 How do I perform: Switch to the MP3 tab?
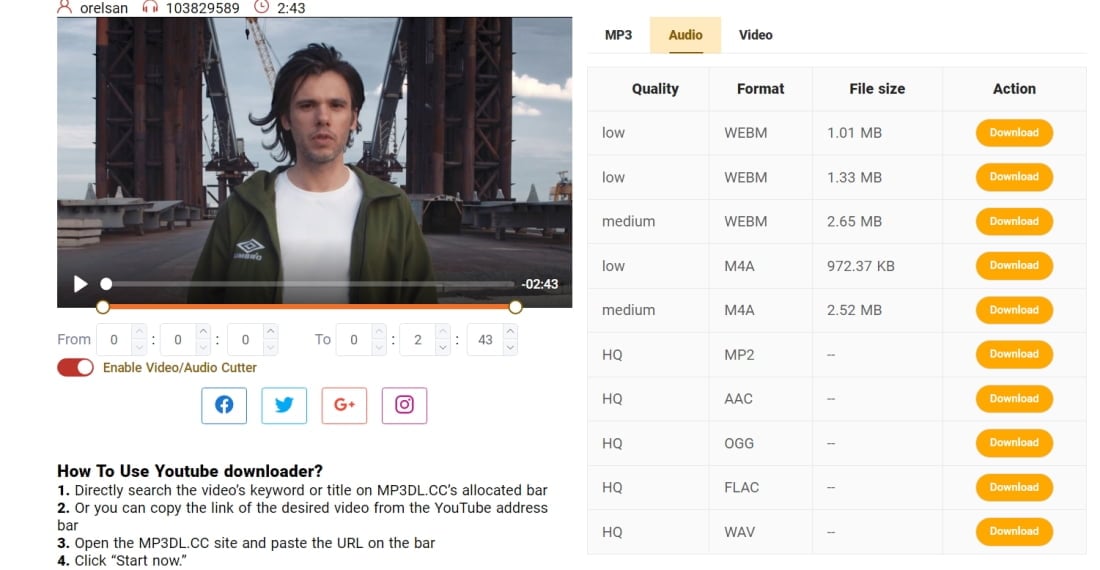pyautogui.click(x=618, y=35)
